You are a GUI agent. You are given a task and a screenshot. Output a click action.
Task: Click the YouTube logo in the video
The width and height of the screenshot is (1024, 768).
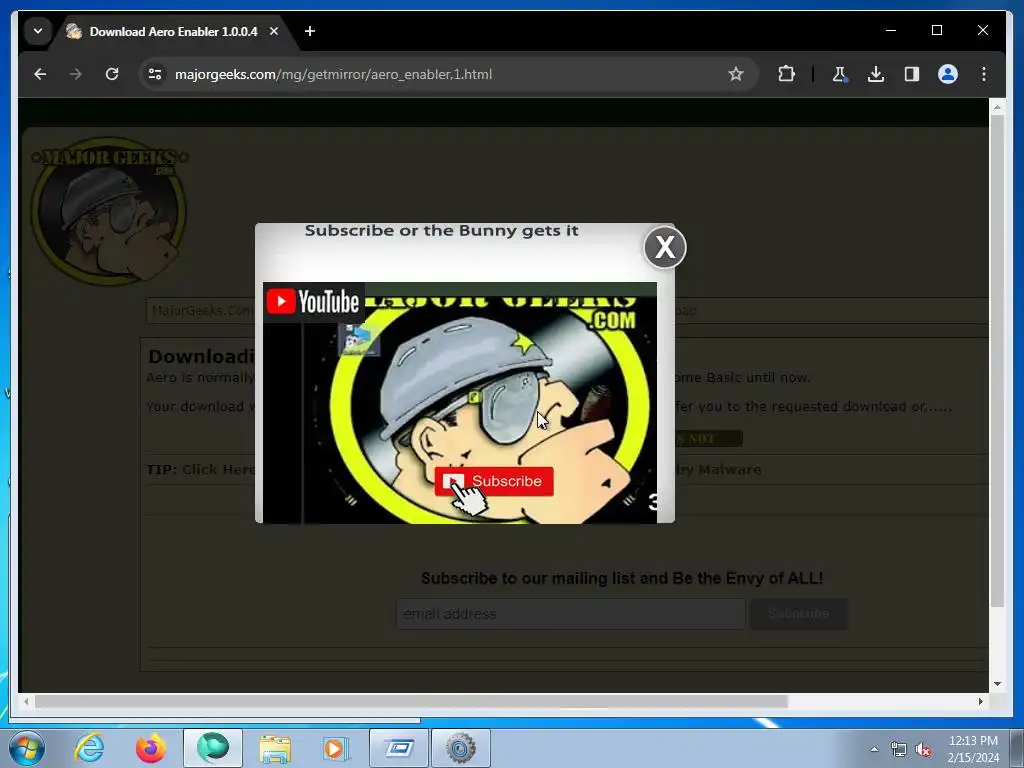(313, 302)
